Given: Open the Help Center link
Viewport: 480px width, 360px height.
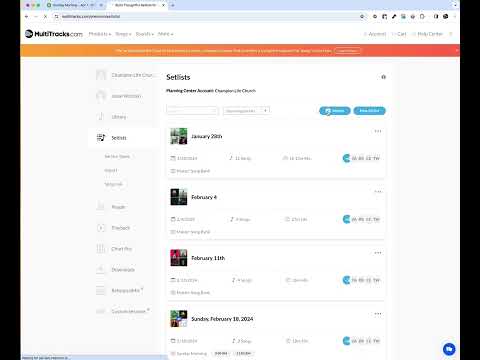Looking at the screenshot, I should coord(428,34).
